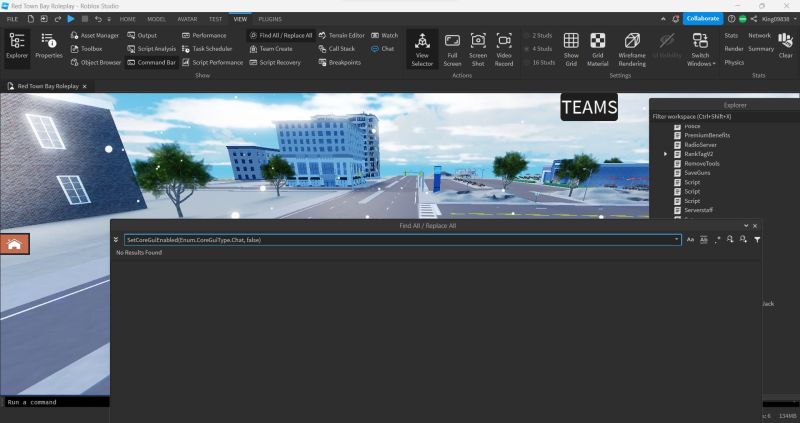This screenshot has height=423, width=800.
Task: Show the Output window
Action: click(142, 35)
